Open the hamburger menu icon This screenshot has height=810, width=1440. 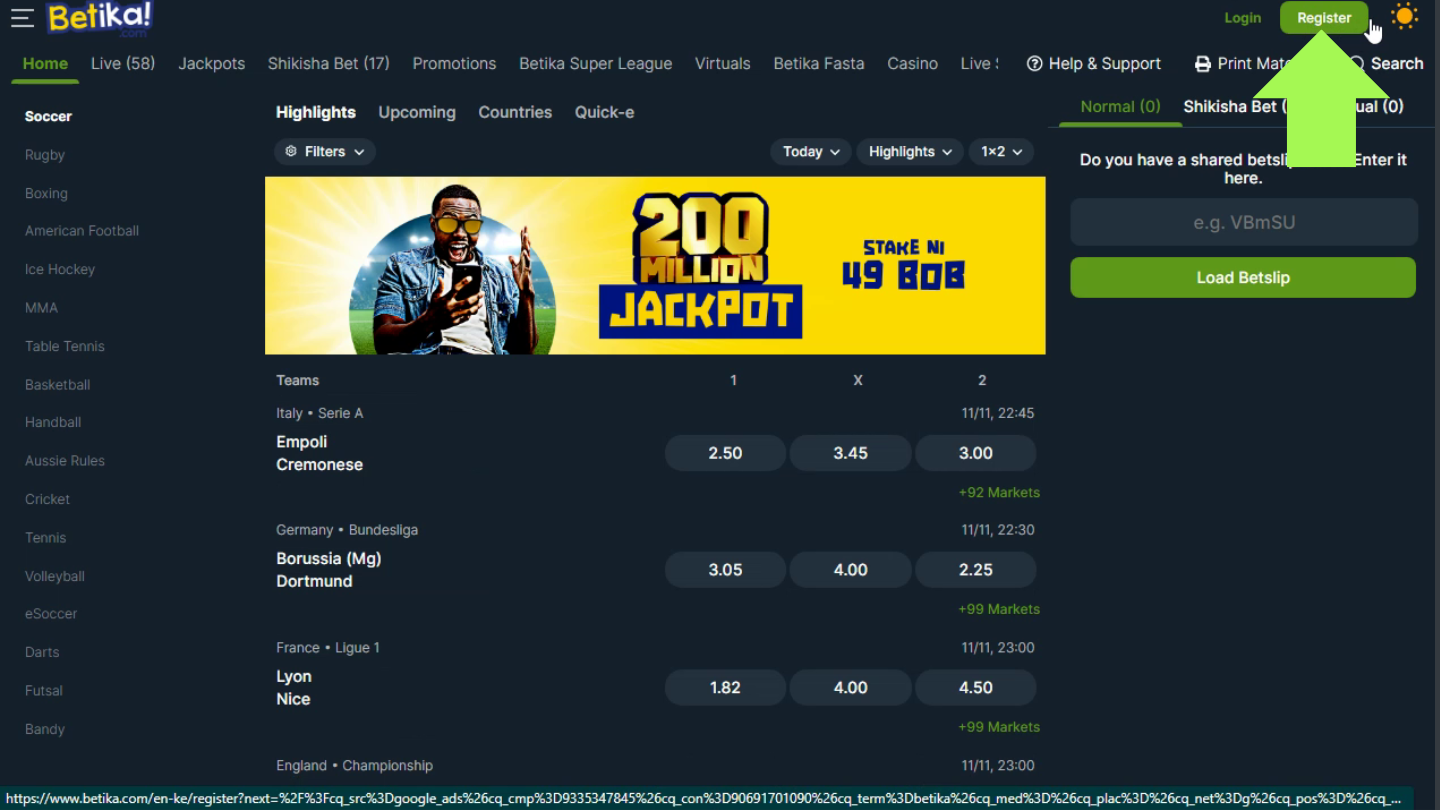click(x=22, y=18)
